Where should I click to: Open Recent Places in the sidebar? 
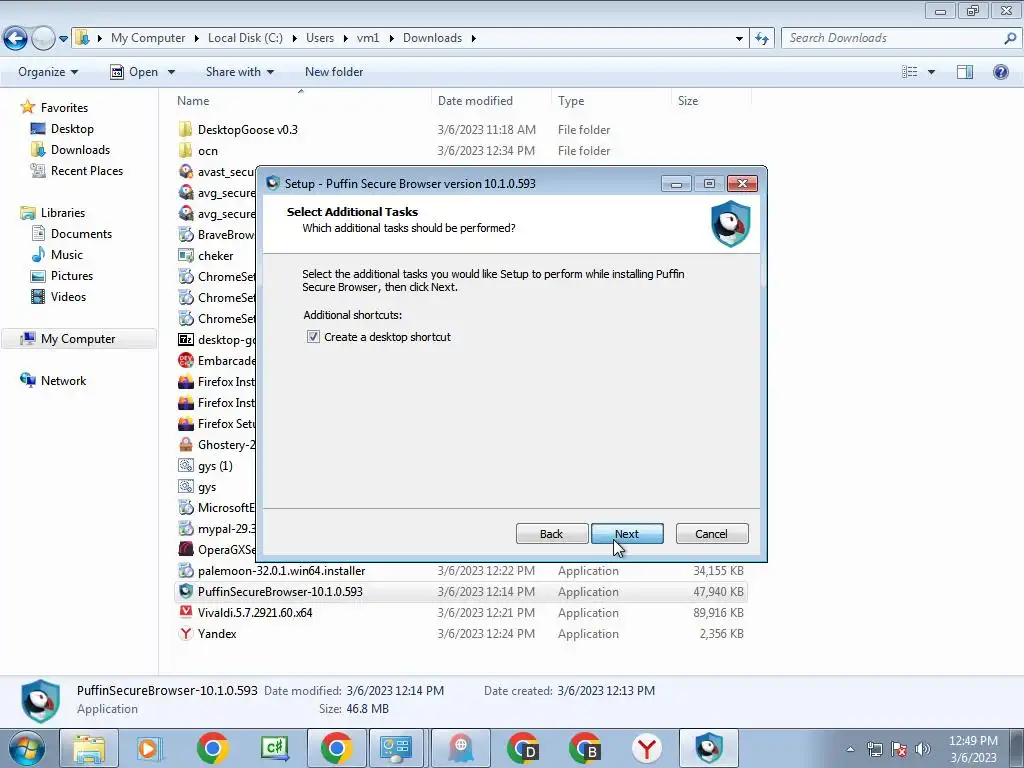[87, 170]
